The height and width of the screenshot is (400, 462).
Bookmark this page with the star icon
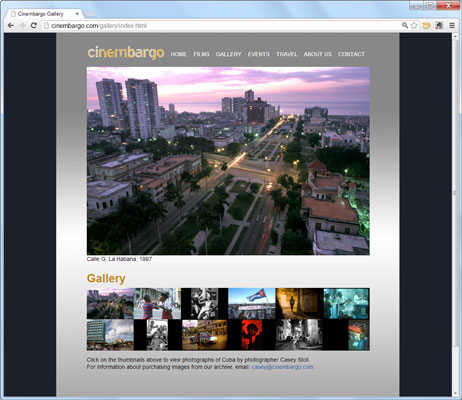(414, 25)
